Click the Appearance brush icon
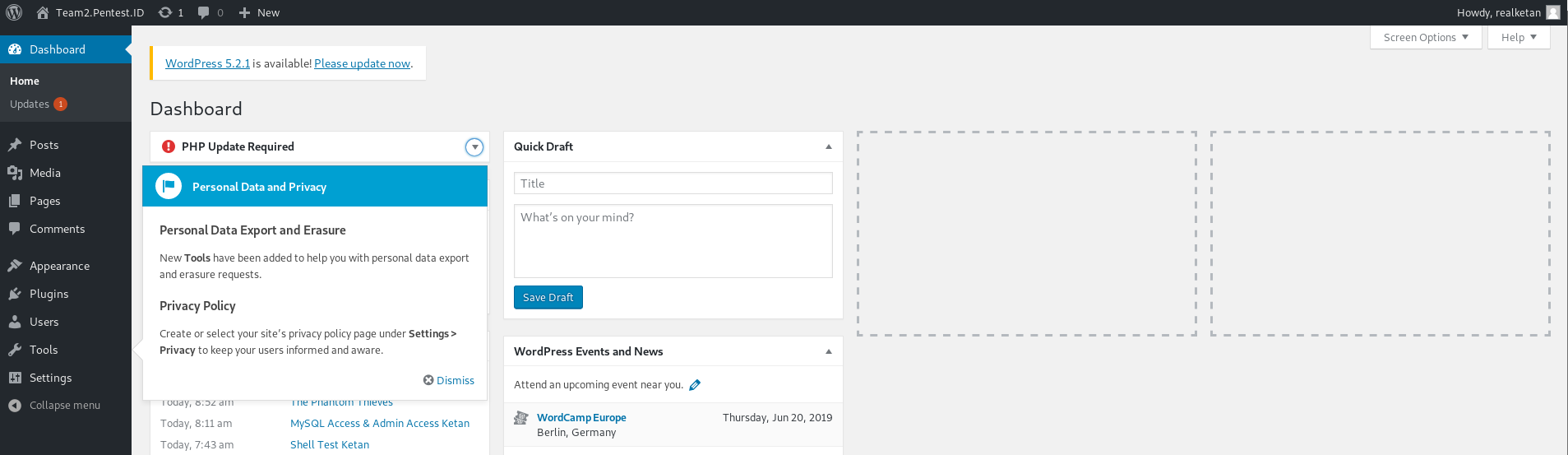The image size is (1568, 455). point(15,266)
